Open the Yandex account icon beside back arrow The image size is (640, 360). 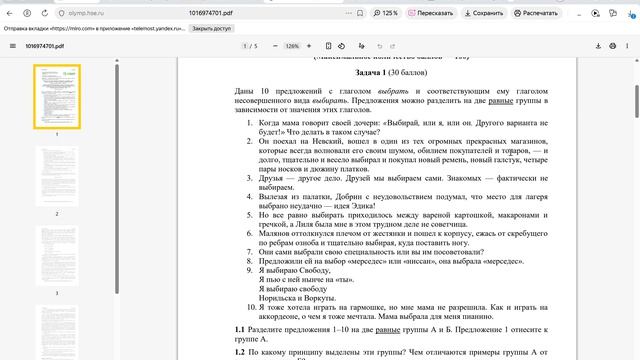pos(27,13)
